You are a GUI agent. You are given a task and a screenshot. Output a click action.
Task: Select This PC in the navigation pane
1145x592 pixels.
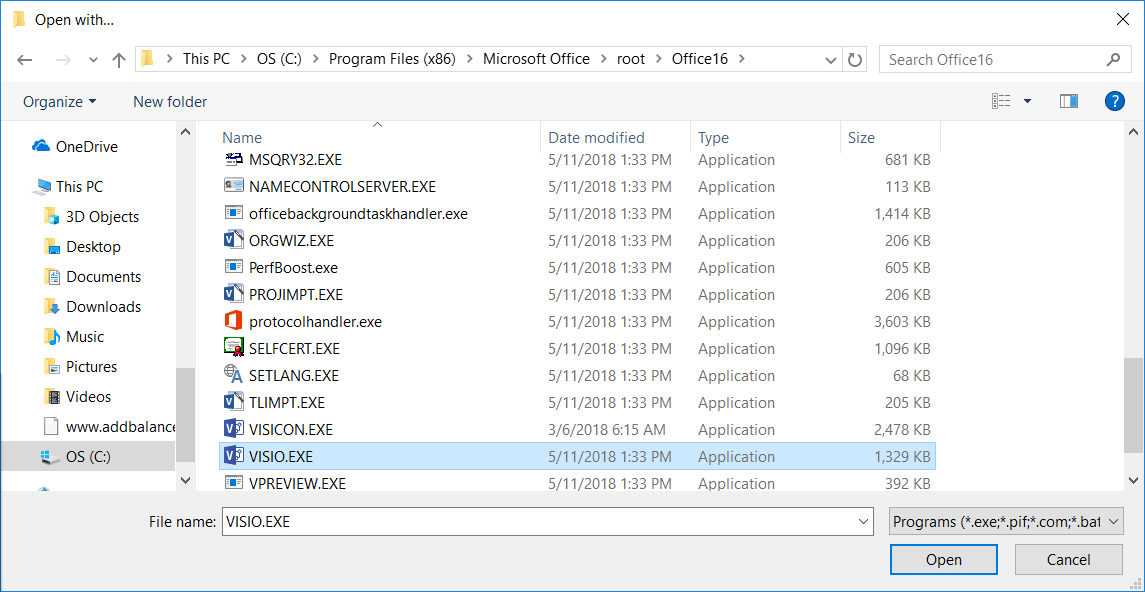[68, 187]
